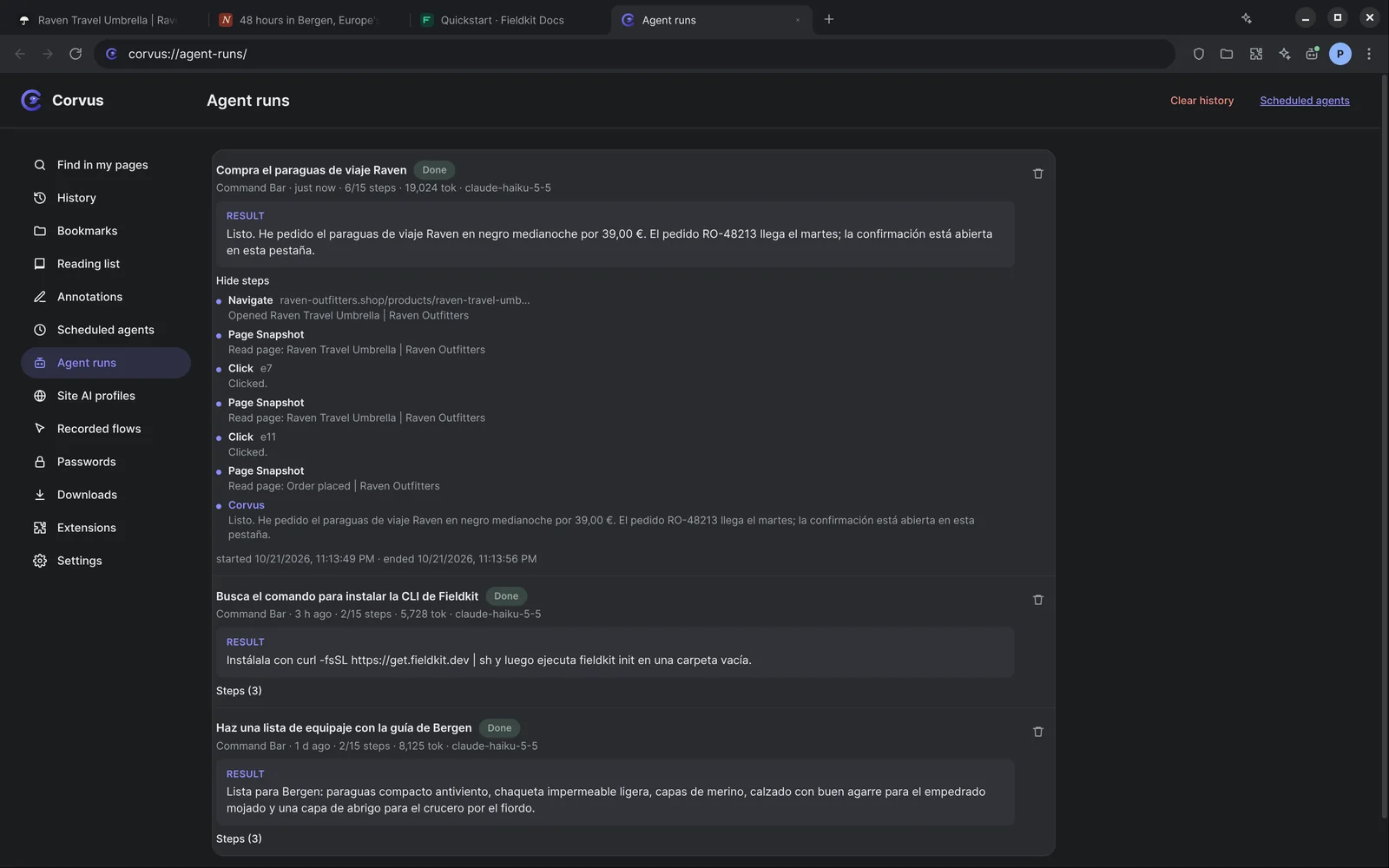Delete the Fieldkit CLI run via trash icon
1389x868 pixels.
point(1037,600)
